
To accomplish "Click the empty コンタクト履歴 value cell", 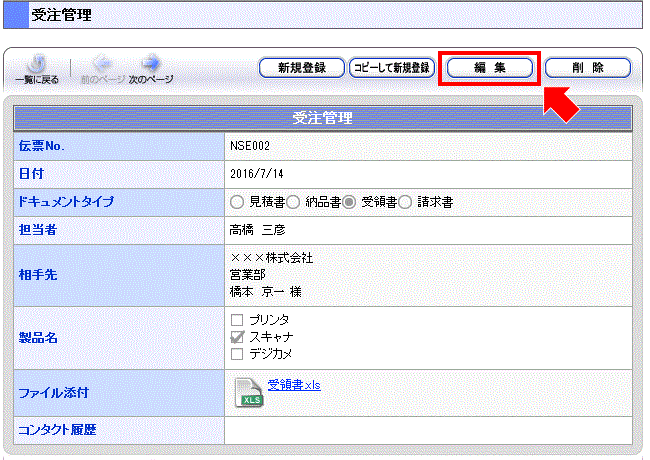I will pyautogui.click(x=428, y=431).
